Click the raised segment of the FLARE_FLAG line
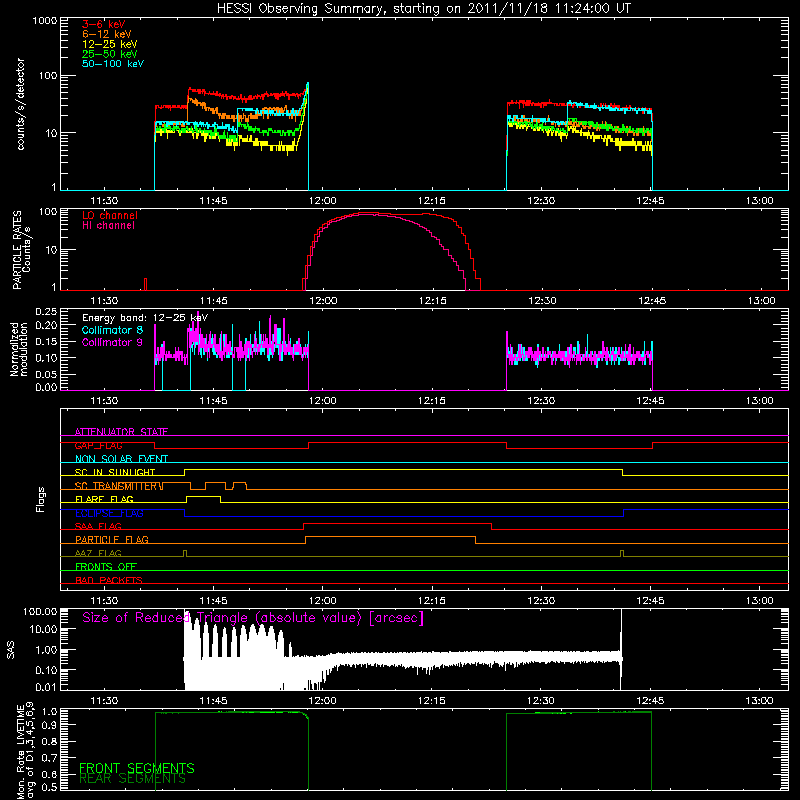 click(204, 496)
